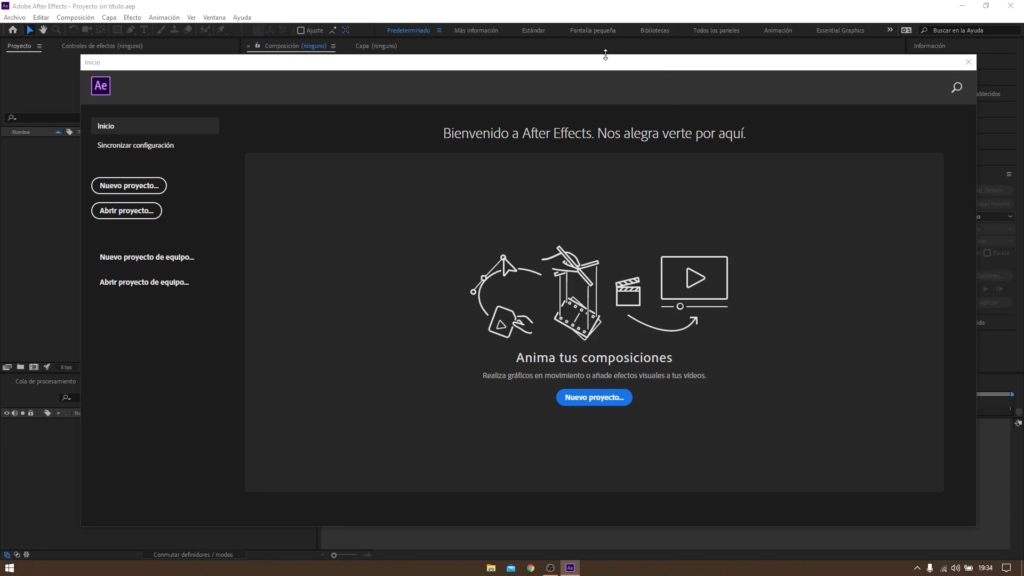Viewport: 1024px width, 576px height.
Task: Select Sincronizar configuración in sidebar
Action: coord(136,146)
